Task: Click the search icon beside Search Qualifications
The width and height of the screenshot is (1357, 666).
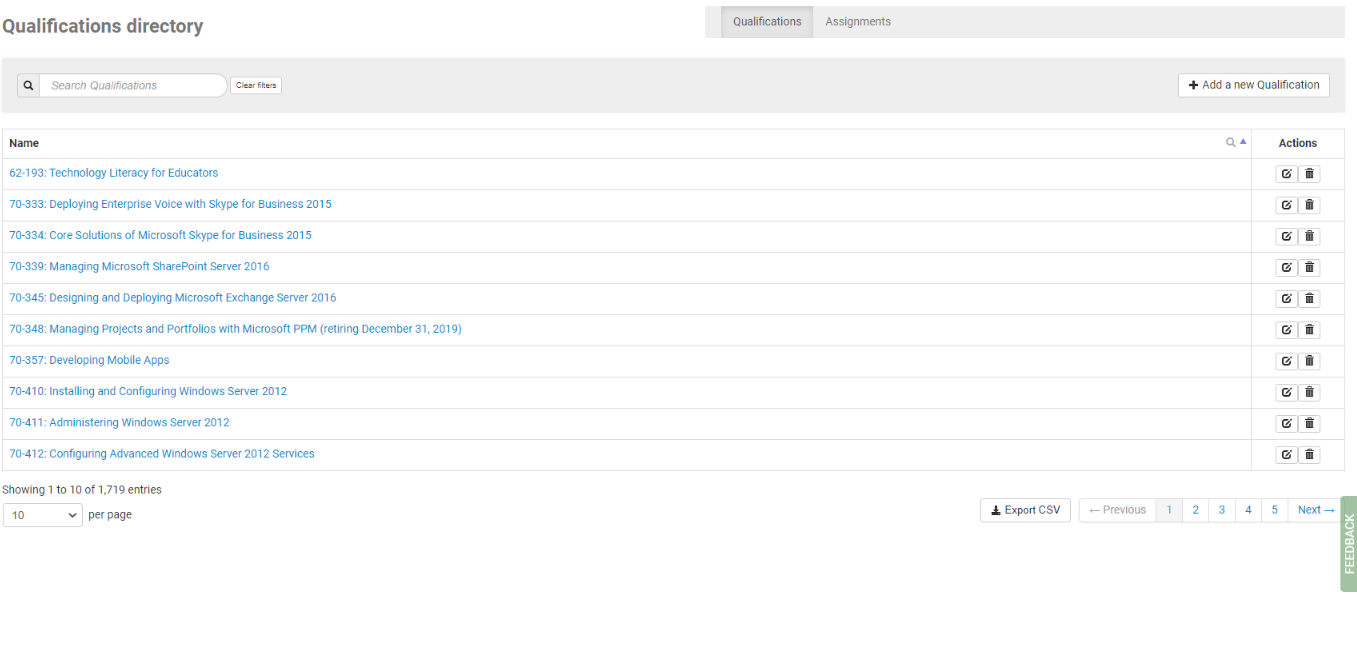Action: pyautogui.click(x=28, y=86)
